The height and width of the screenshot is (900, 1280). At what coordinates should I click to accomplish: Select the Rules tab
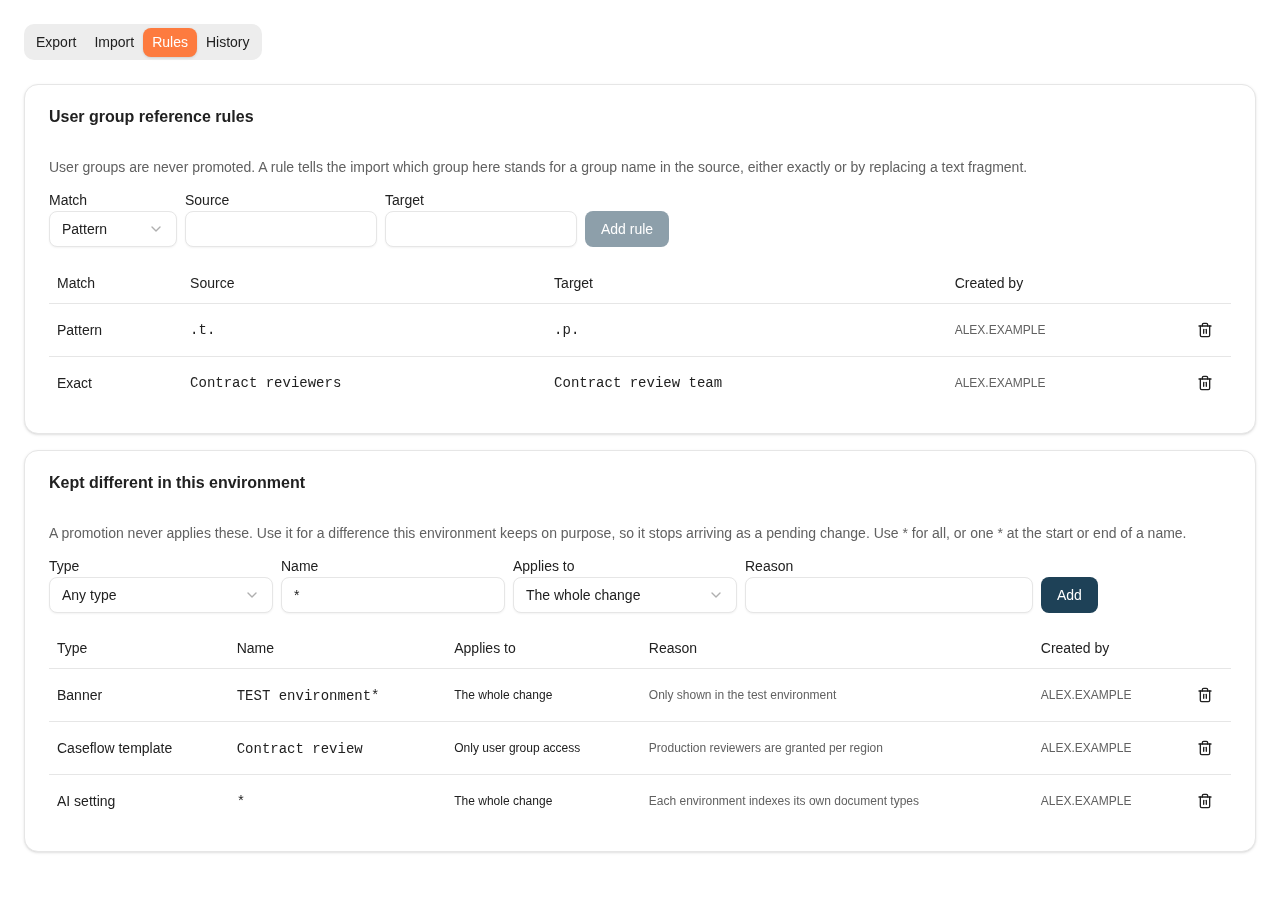pos(170,42)
